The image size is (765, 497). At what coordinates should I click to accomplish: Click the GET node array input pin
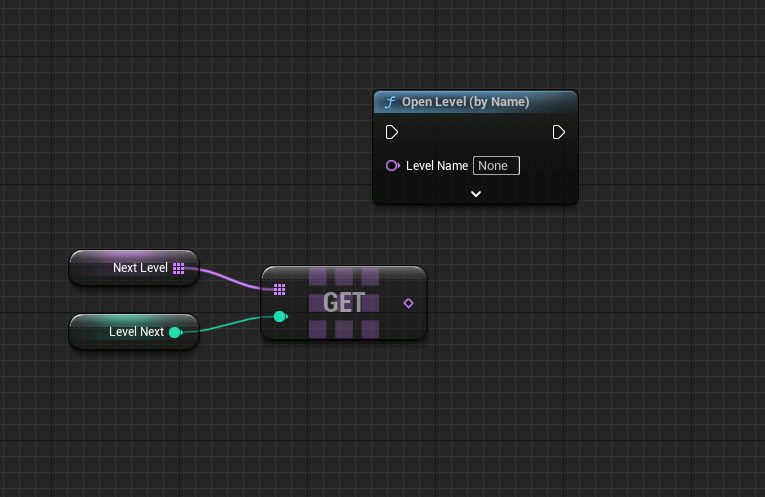coord(280,290)
